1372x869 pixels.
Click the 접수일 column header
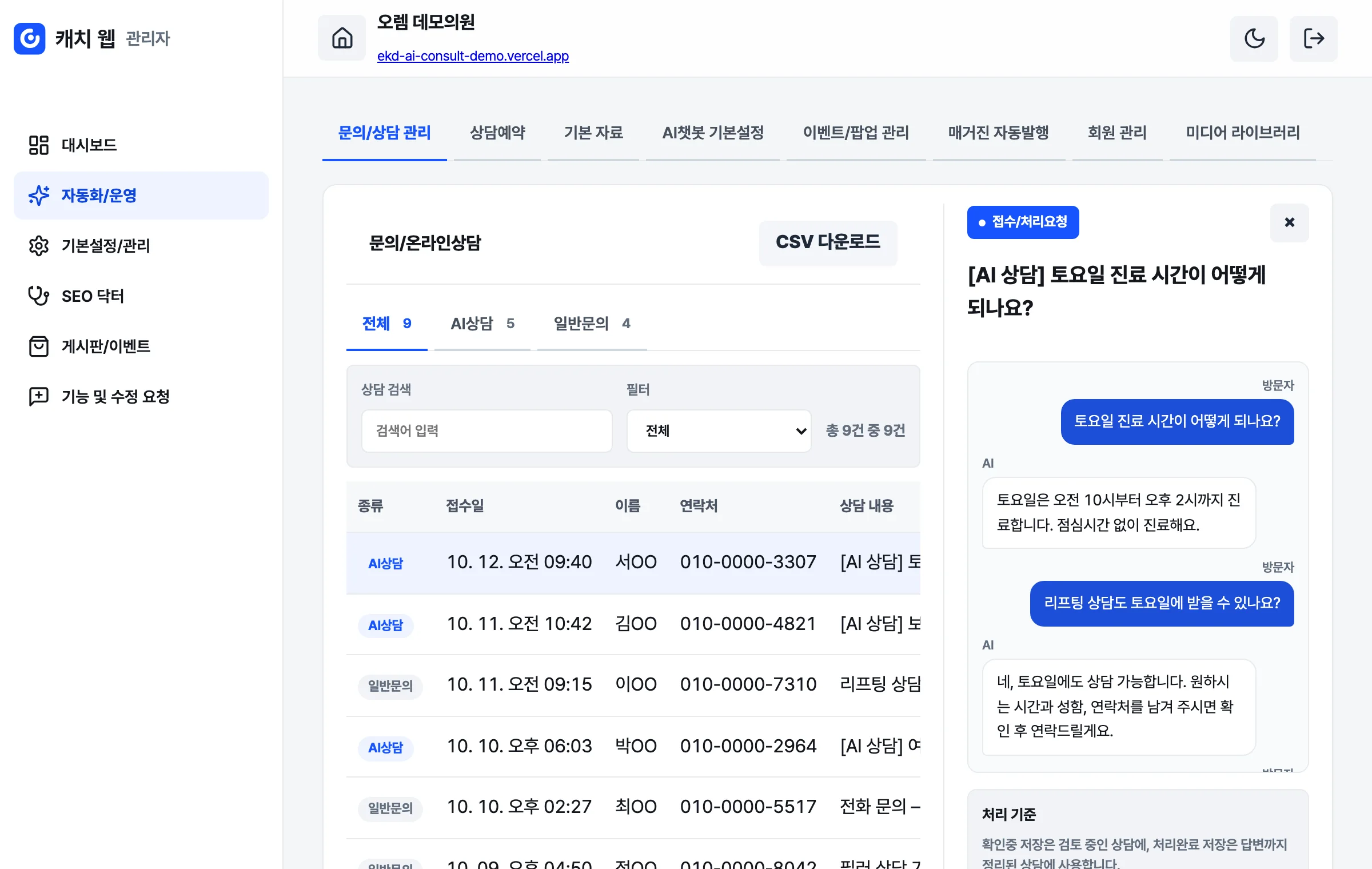pyautogui.click(x=465, y=506)
